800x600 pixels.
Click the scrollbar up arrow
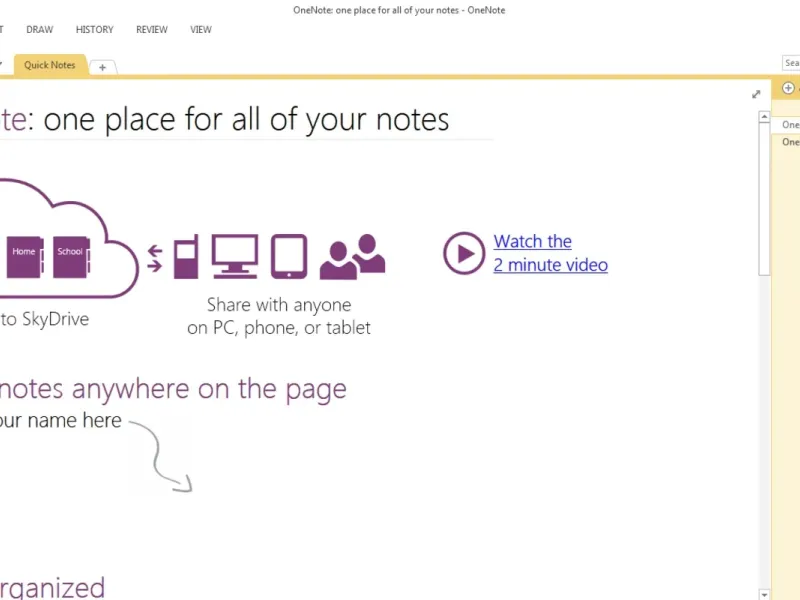coord(764,117)
